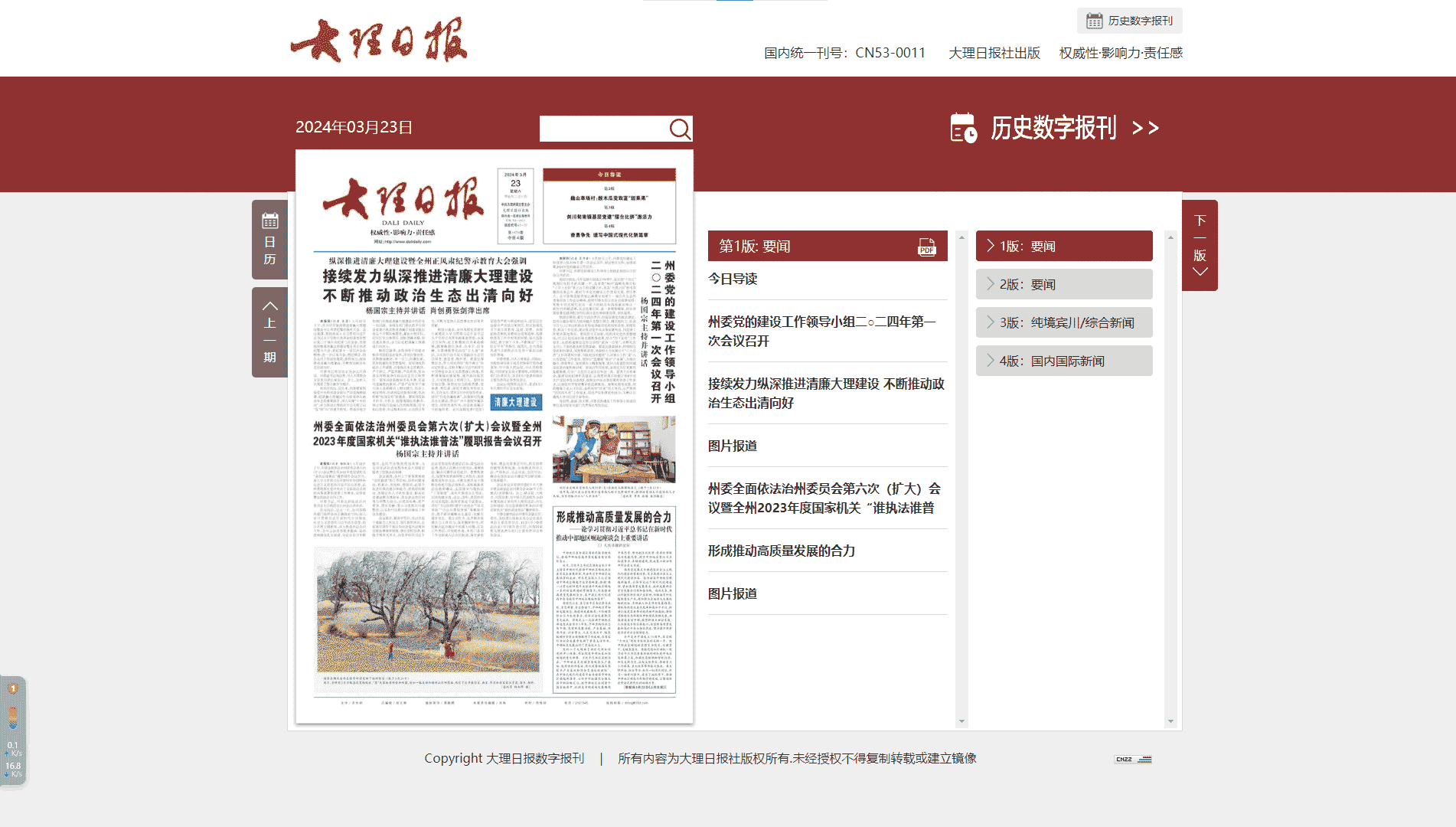Click the >> arrows after 历史数字报刊
1456x827 pixels.
click(1145, 128)
